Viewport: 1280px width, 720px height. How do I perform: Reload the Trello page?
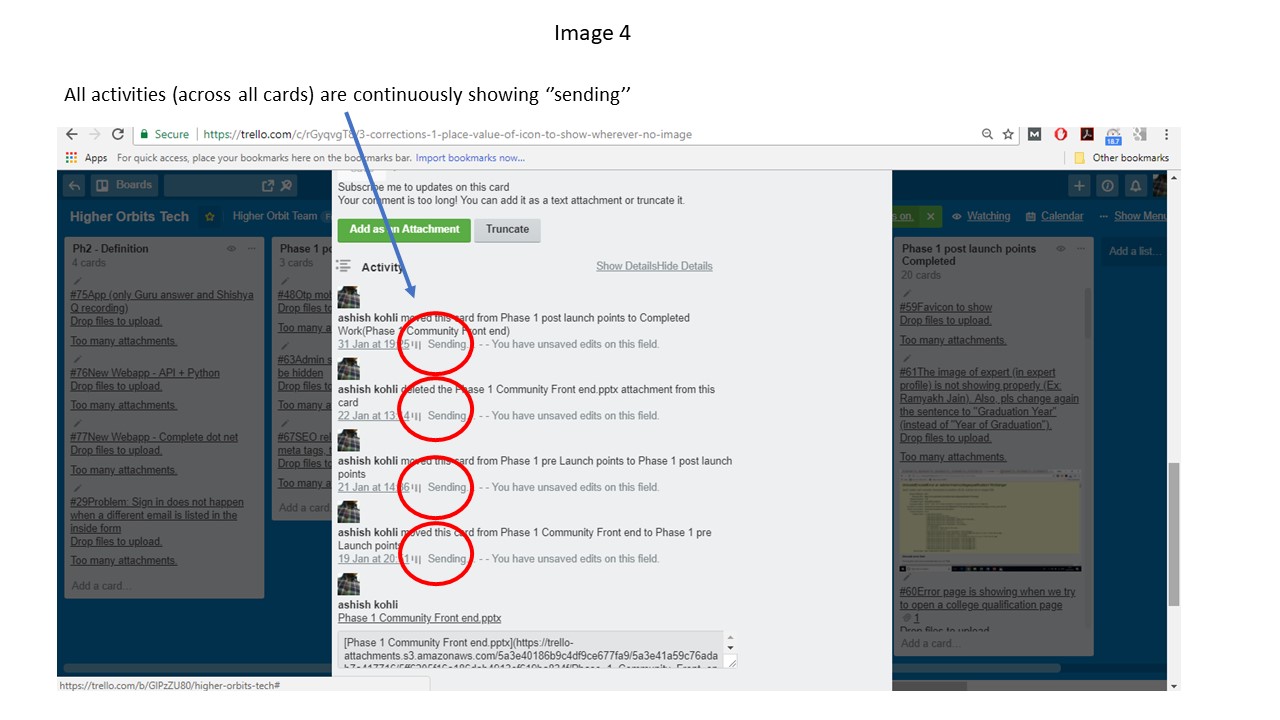pos(118,134)
